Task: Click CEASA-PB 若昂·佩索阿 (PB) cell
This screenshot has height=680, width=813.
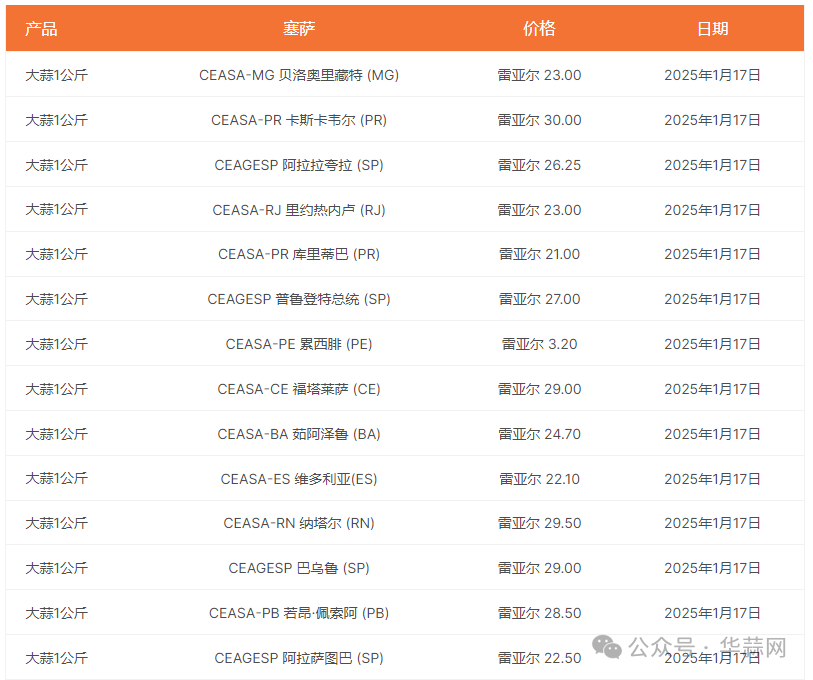Action: point(299,613)
